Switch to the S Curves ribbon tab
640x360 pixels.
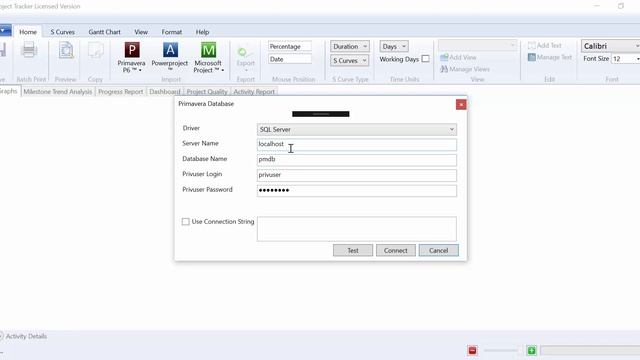[62, 32]
